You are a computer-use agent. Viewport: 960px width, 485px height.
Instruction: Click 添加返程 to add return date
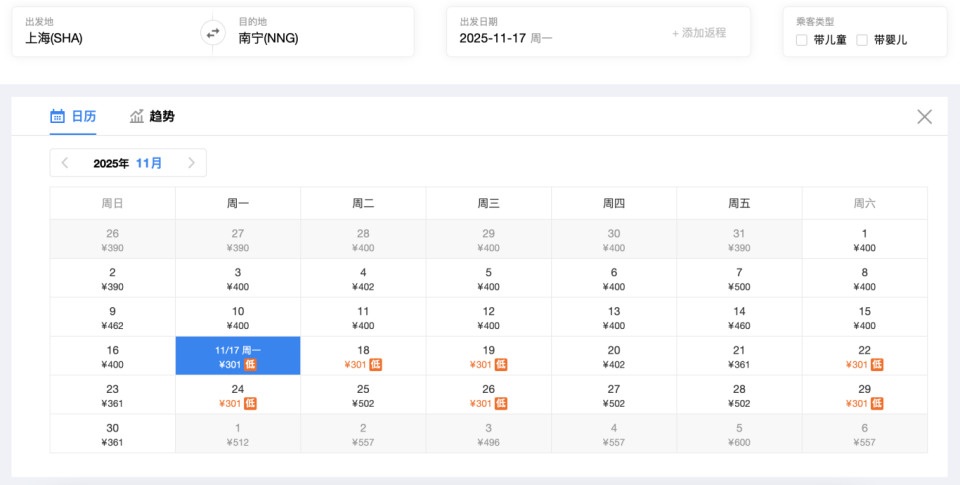pyautogui.click(x=699, y=33)
